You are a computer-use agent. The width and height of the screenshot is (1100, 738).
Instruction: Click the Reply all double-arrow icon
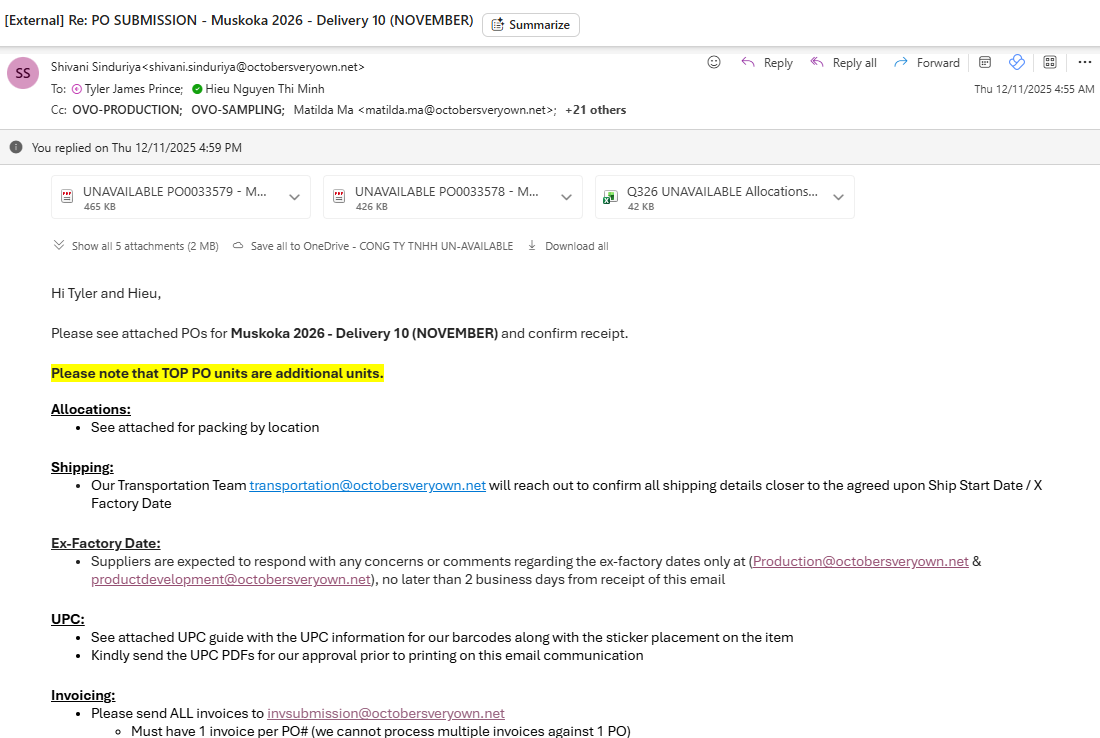(x=817, y=62)
